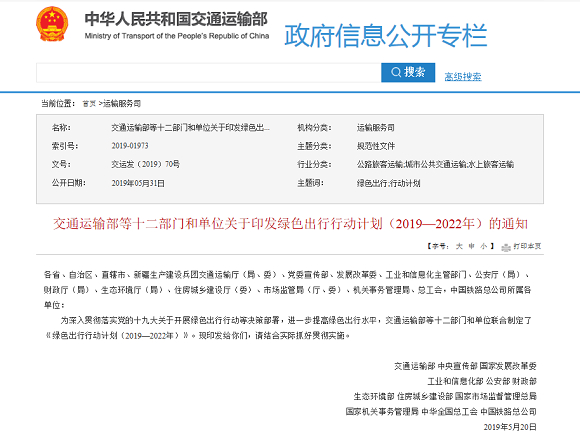This screenshot has width=580, height=440.
Task: Click the 打印本页 print link
Action: click(x=527, y=246)
